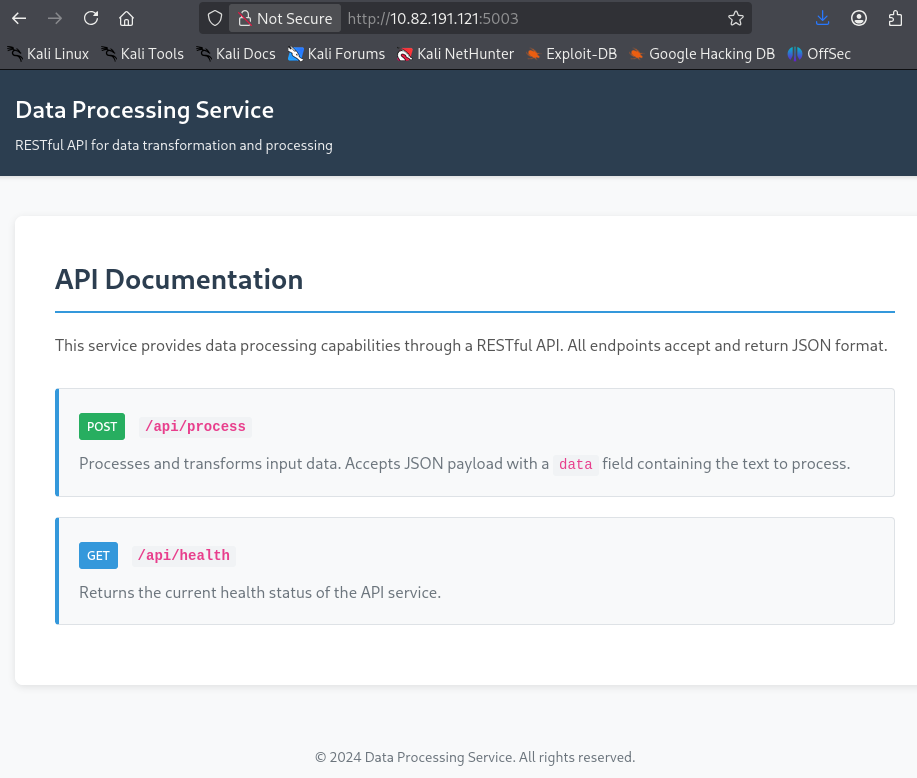
Task: Open the Kali Docs bookmark
Action: [x=236, y=54]
